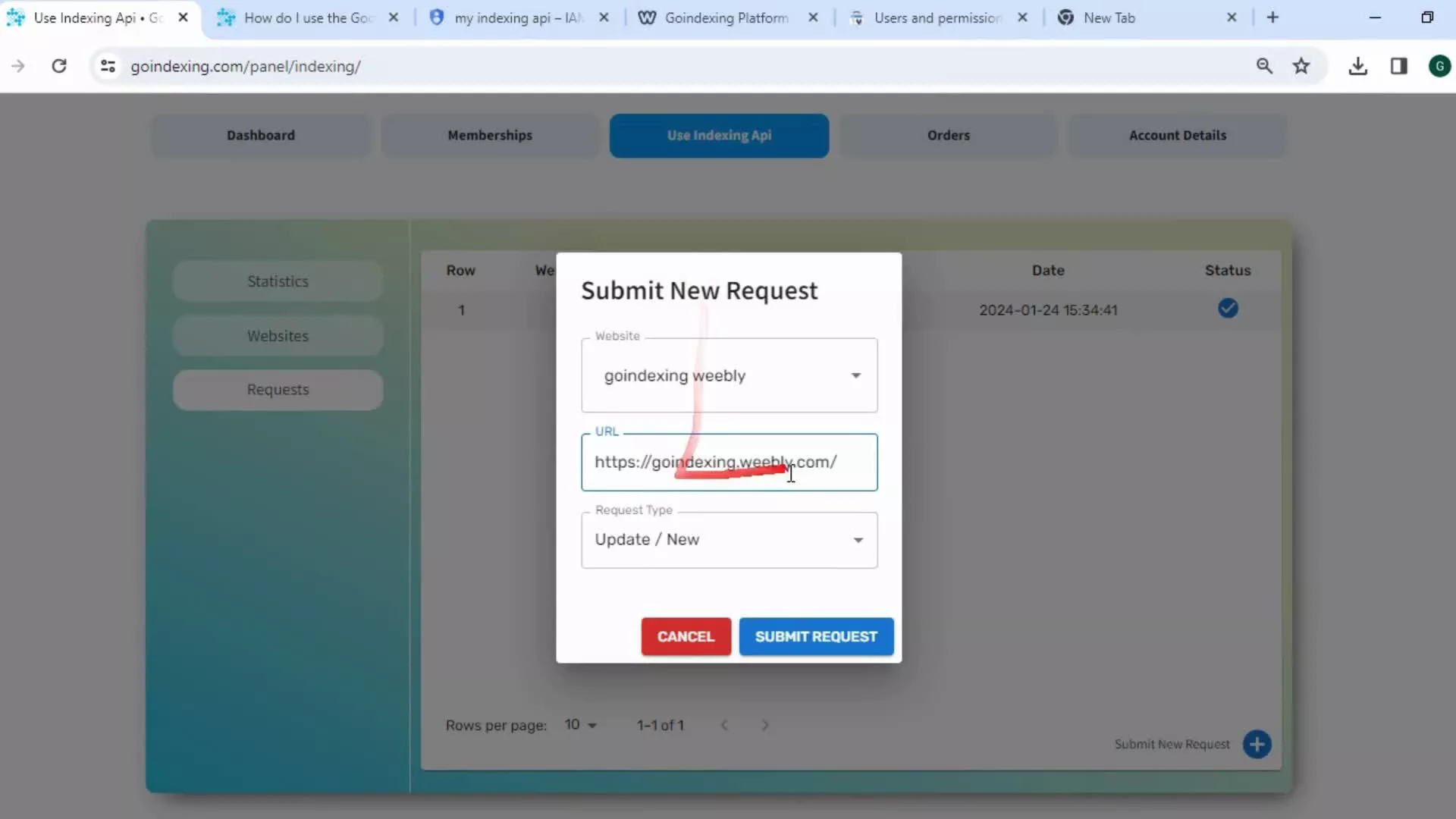The height and width of the screenshot is (819, 1456).
Task: Click the '1-1 of 1' pagination text
Action: pyautogui.click(x=661, y=725)
